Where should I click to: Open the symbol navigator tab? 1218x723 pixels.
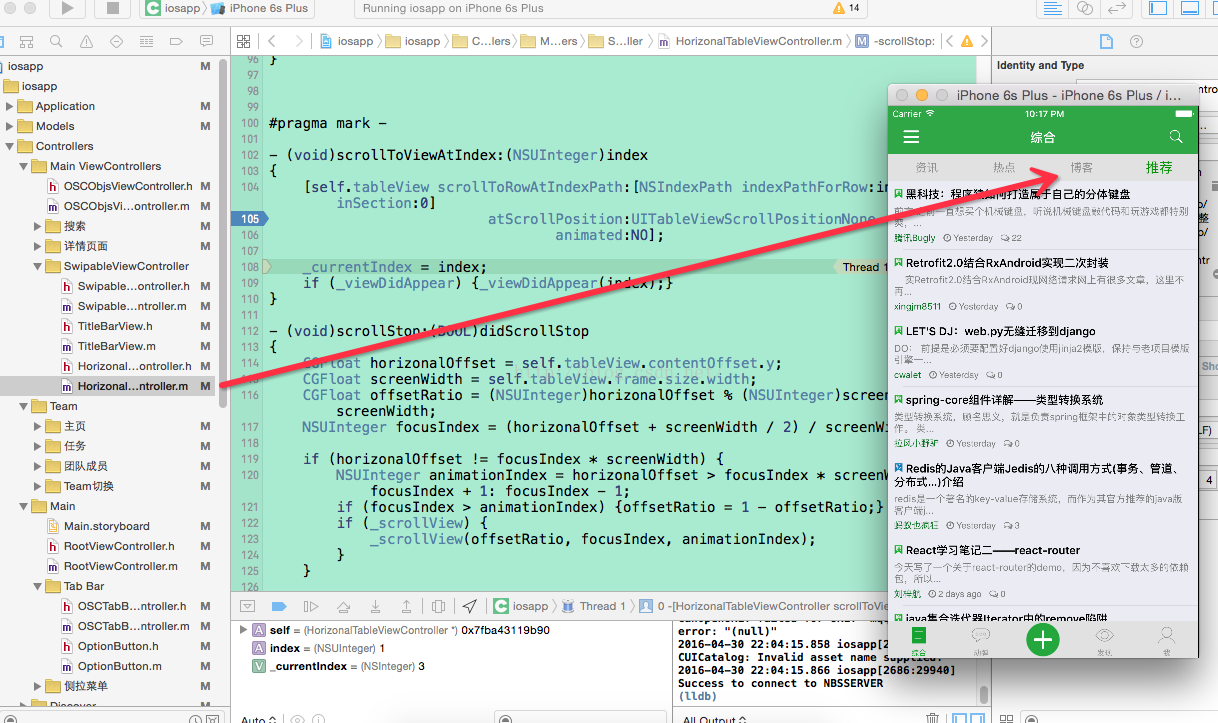pos(26,41)
